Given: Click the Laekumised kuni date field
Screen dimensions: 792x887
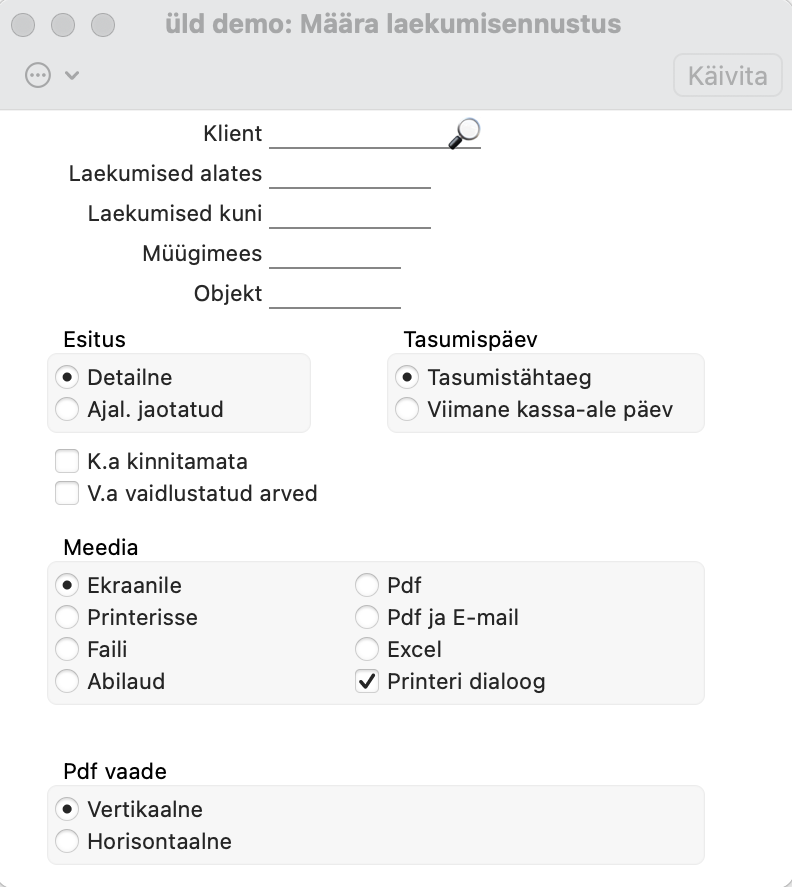Looking at the screenshot, I should (350, 214).
